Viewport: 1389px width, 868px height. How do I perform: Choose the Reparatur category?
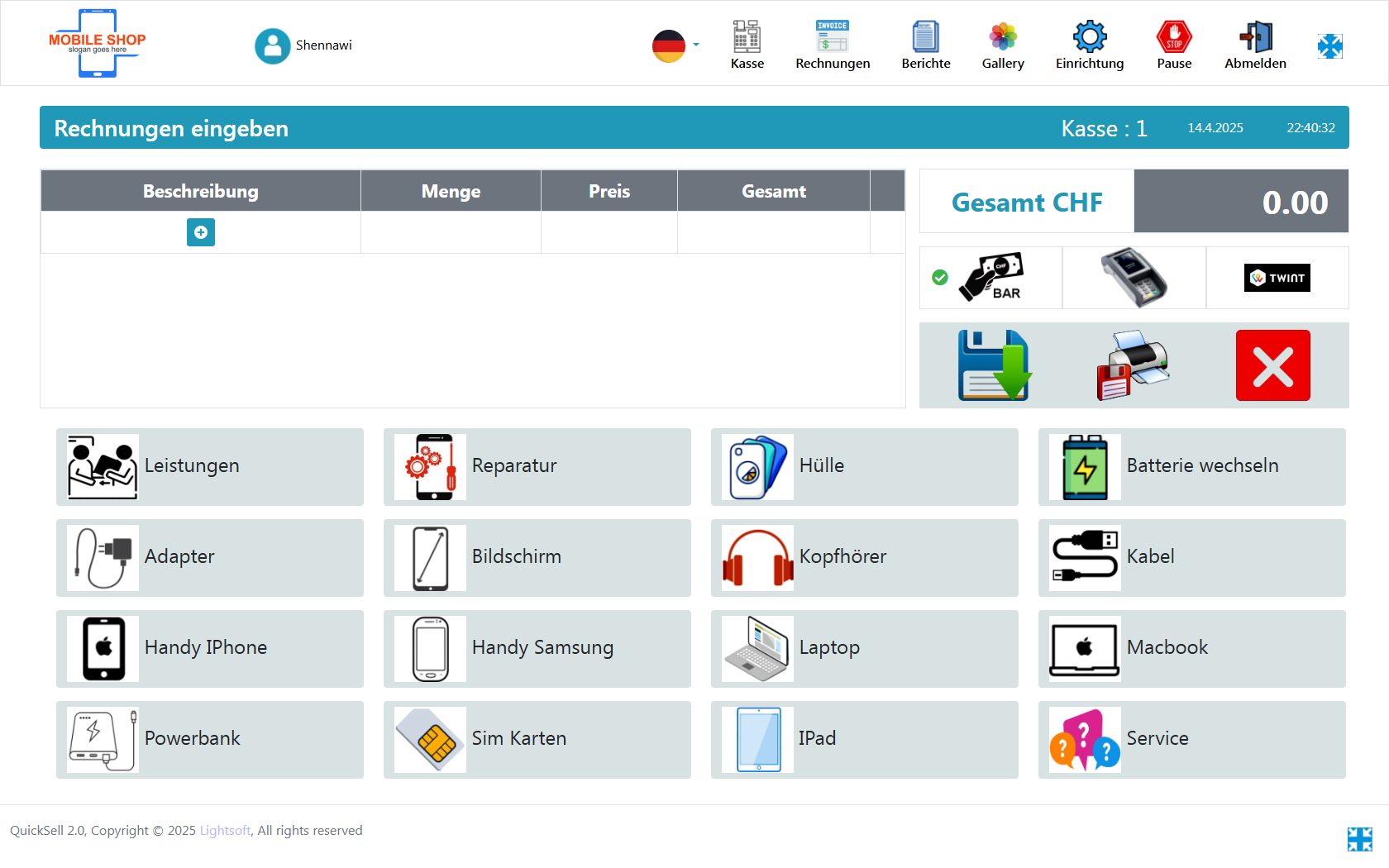[x=537, y=466]
